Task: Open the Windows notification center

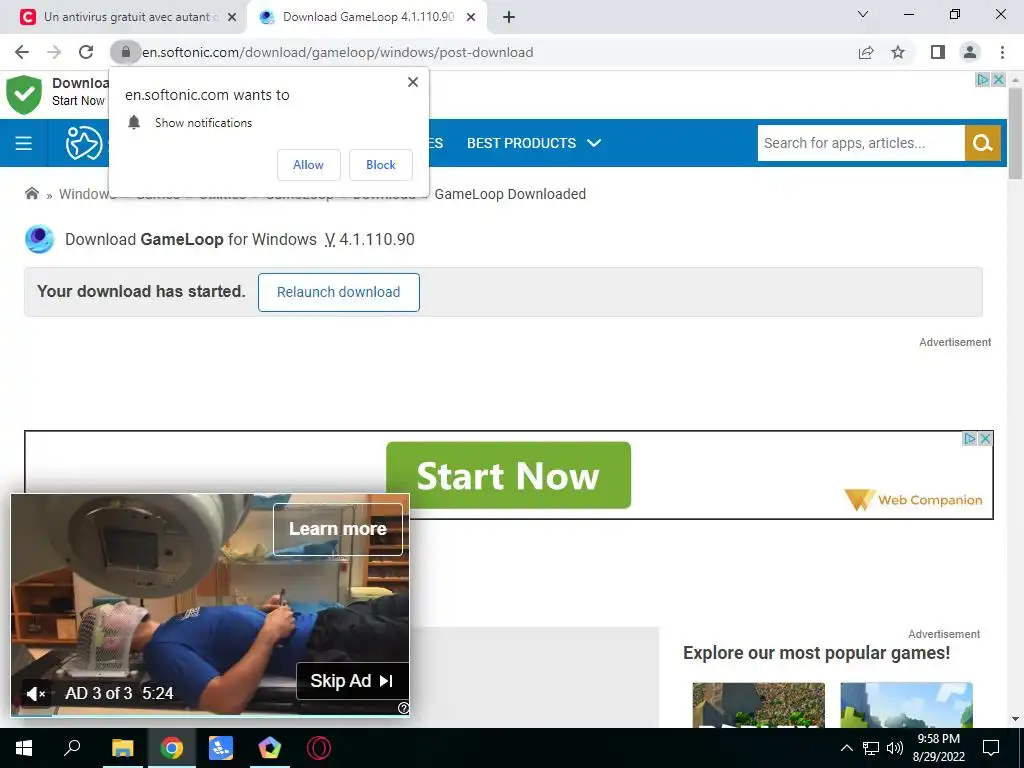Action: [991, 748]
